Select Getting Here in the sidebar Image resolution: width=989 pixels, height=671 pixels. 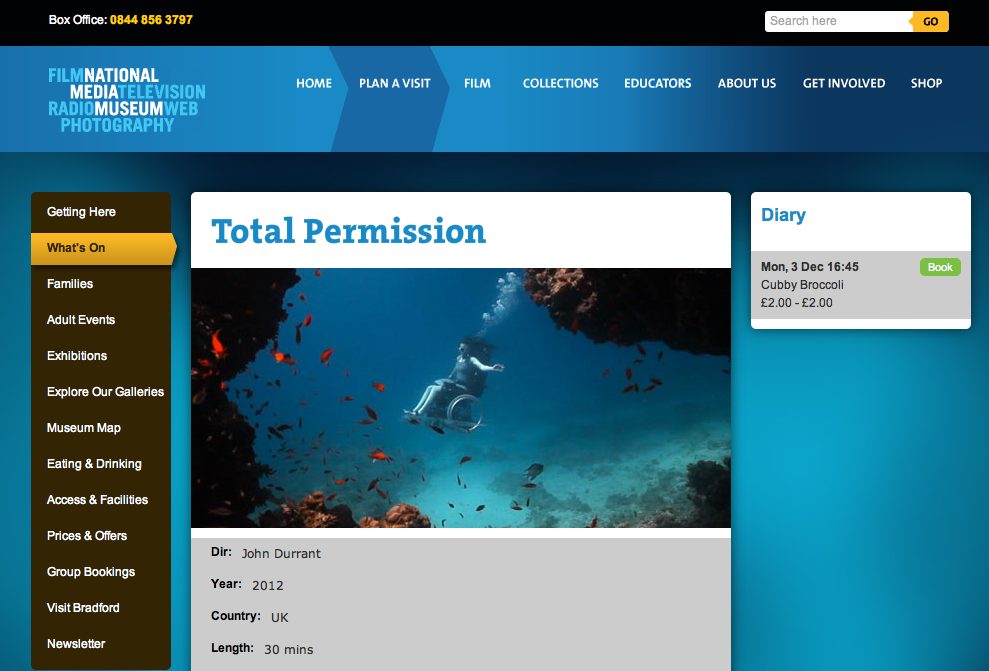[x=81, y=212]
